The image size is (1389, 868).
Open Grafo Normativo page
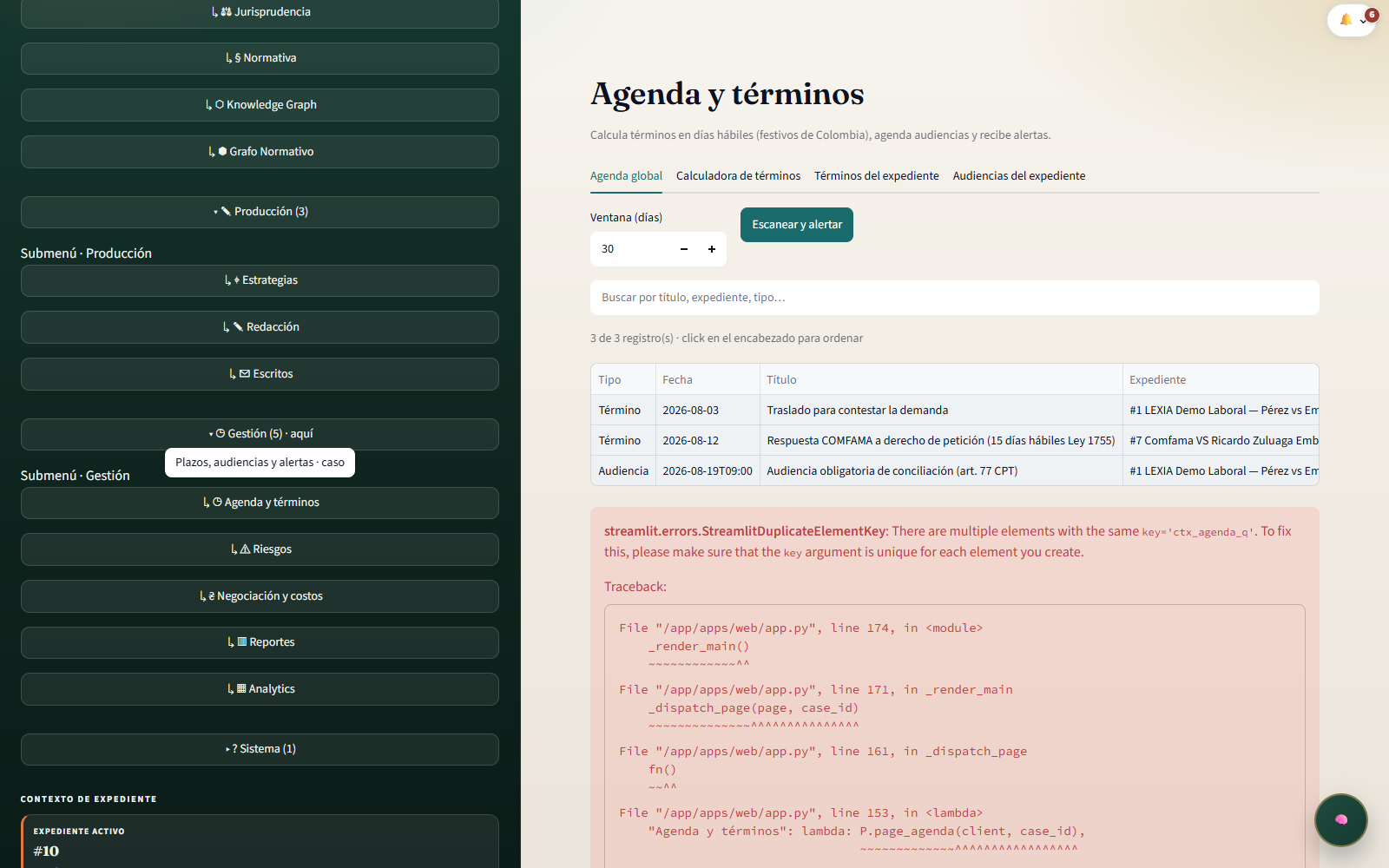(x=260, y=152)
